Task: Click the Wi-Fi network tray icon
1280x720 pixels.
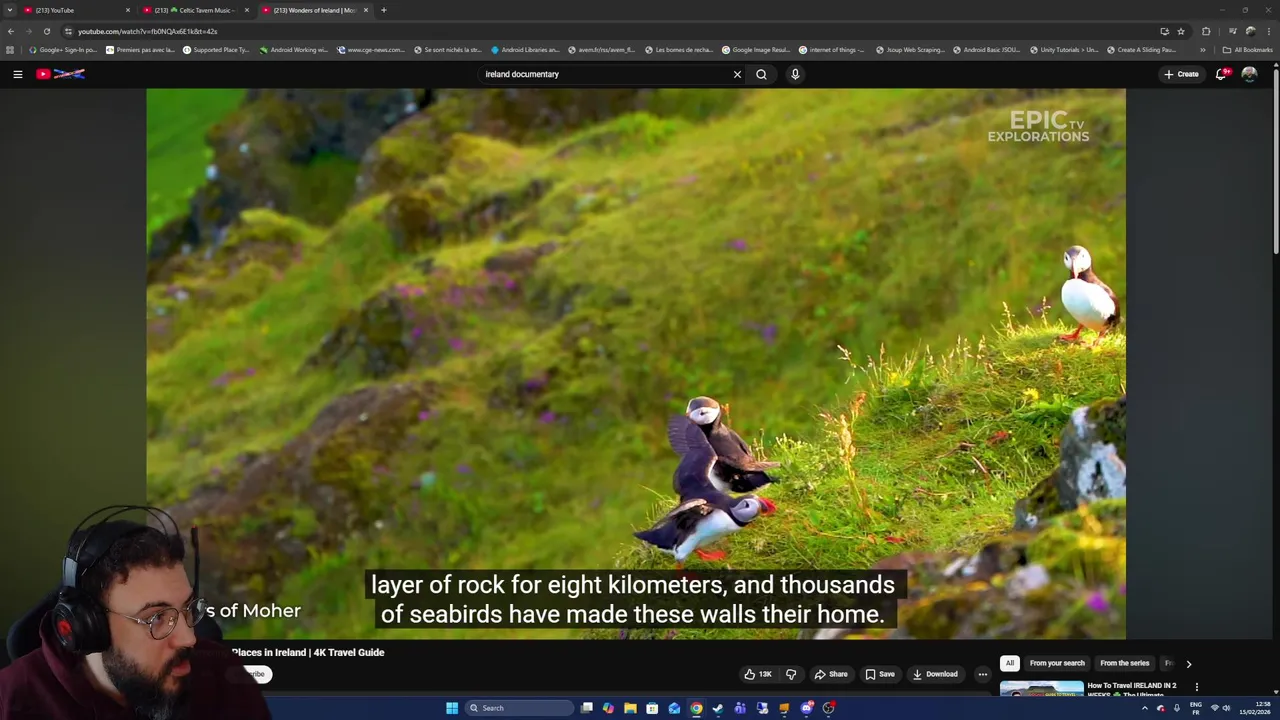Action: 1215,708
